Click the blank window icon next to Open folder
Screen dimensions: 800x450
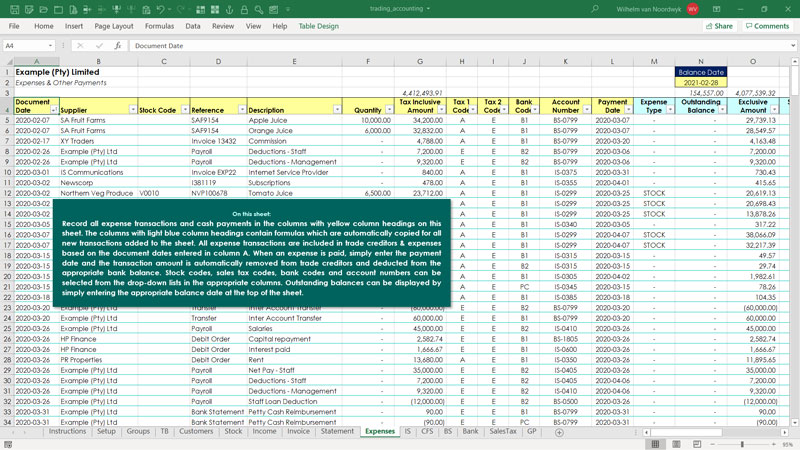[x=58, y=10]
